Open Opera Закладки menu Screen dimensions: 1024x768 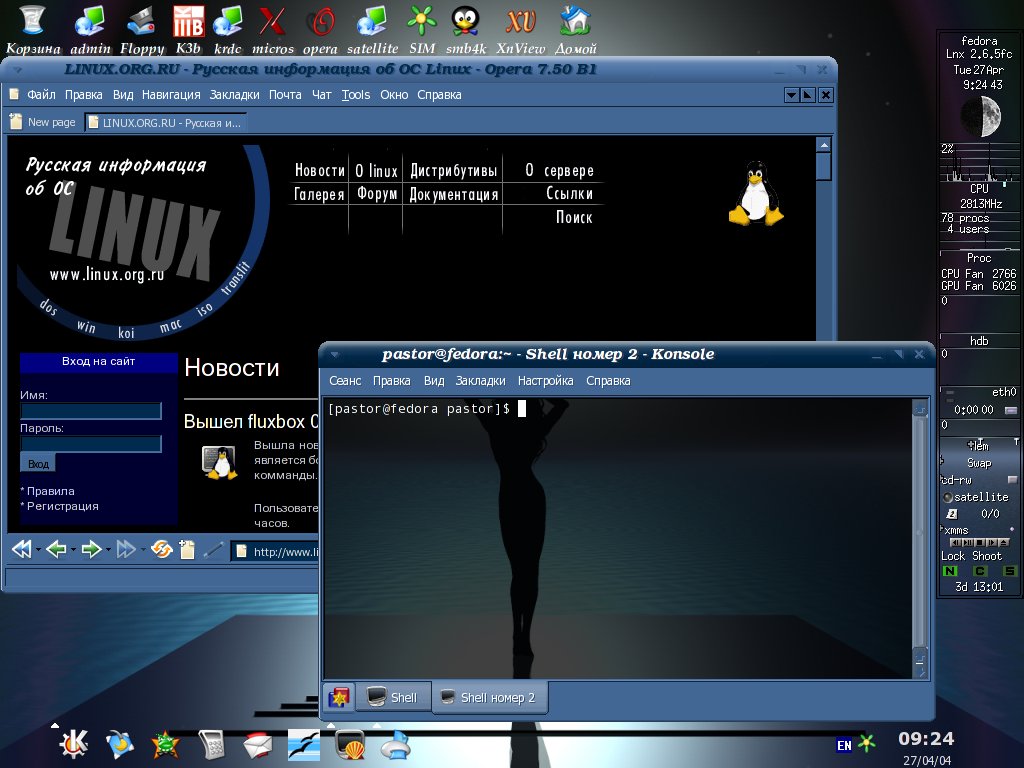click(234, 95)
